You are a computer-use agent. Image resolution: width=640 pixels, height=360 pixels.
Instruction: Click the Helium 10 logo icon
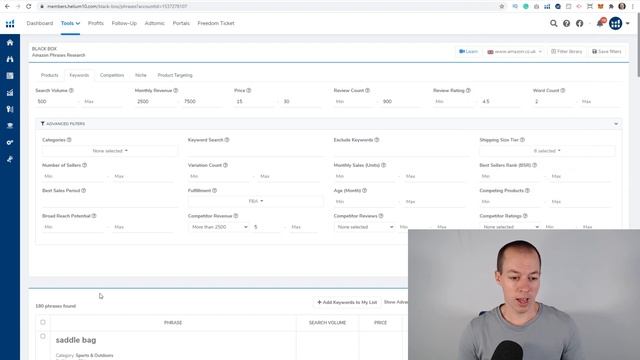click(x=10, y=24)
